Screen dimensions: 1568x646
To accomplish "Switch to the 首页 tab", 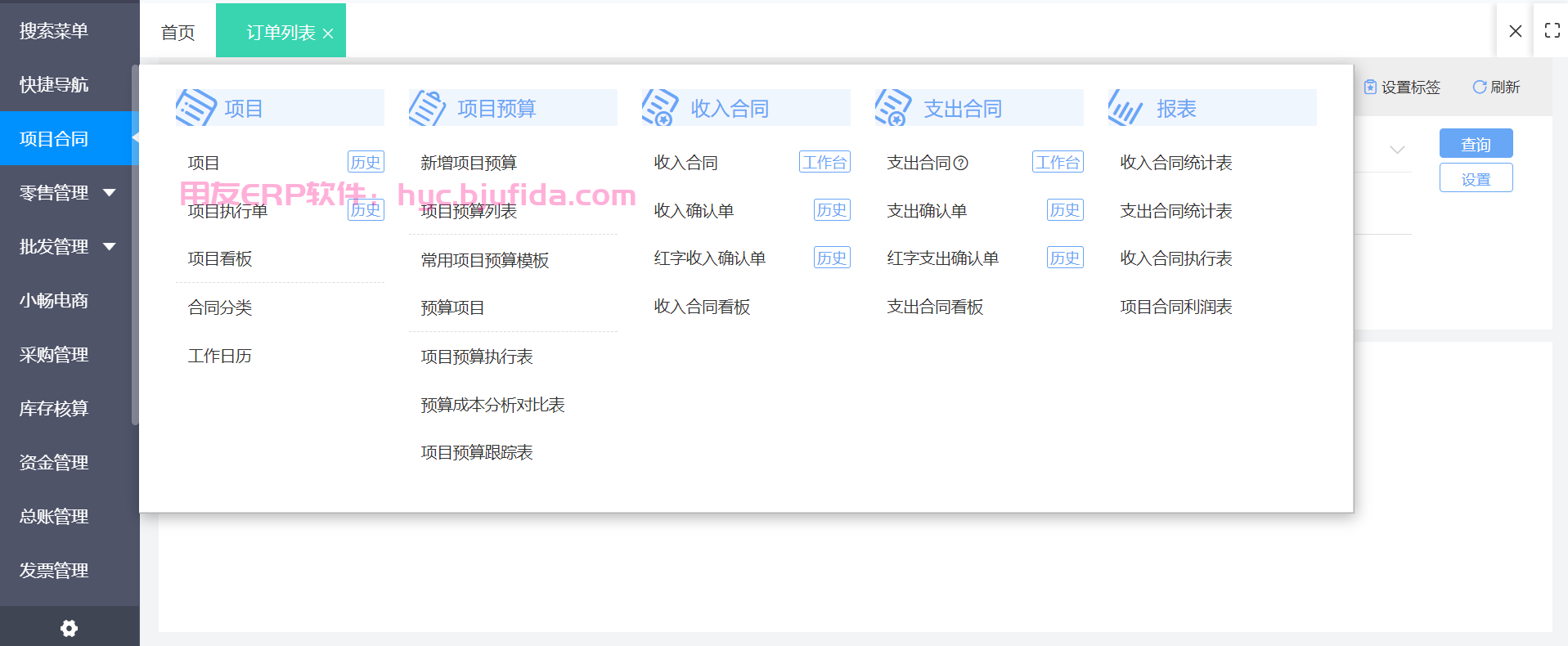I will click(x=177, y=32).
